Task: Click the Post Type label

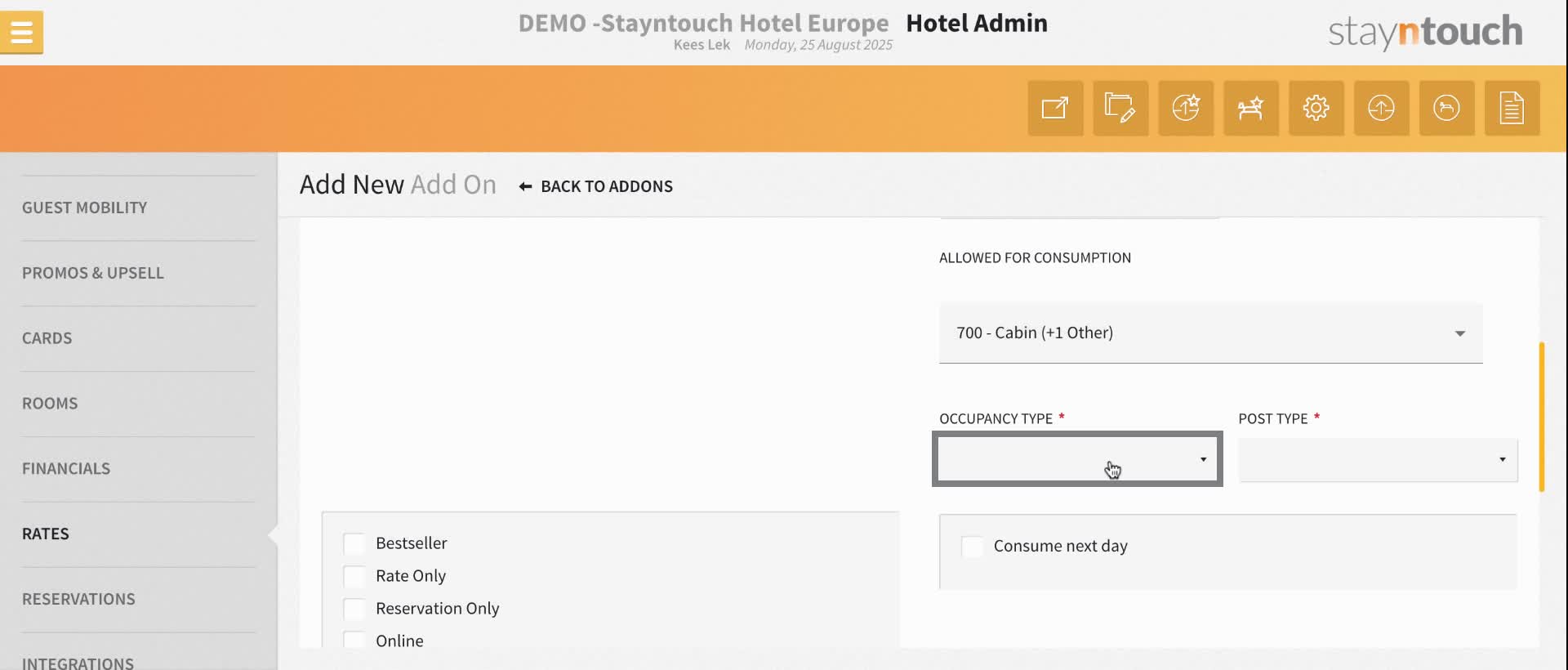Action: coord(1272,418)
